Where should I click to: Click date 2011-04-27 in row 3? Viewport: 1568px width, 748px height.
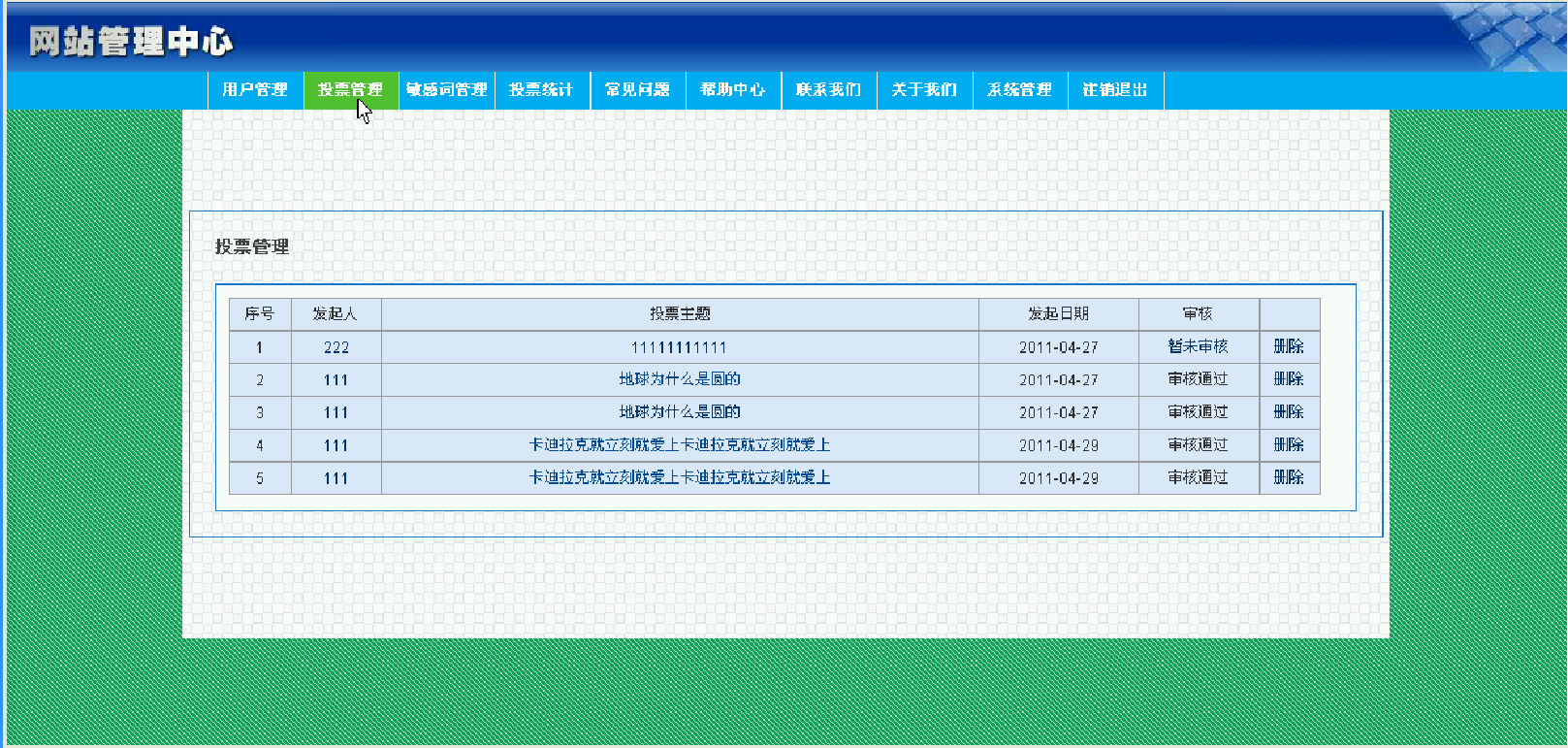tap(1059, 413)
